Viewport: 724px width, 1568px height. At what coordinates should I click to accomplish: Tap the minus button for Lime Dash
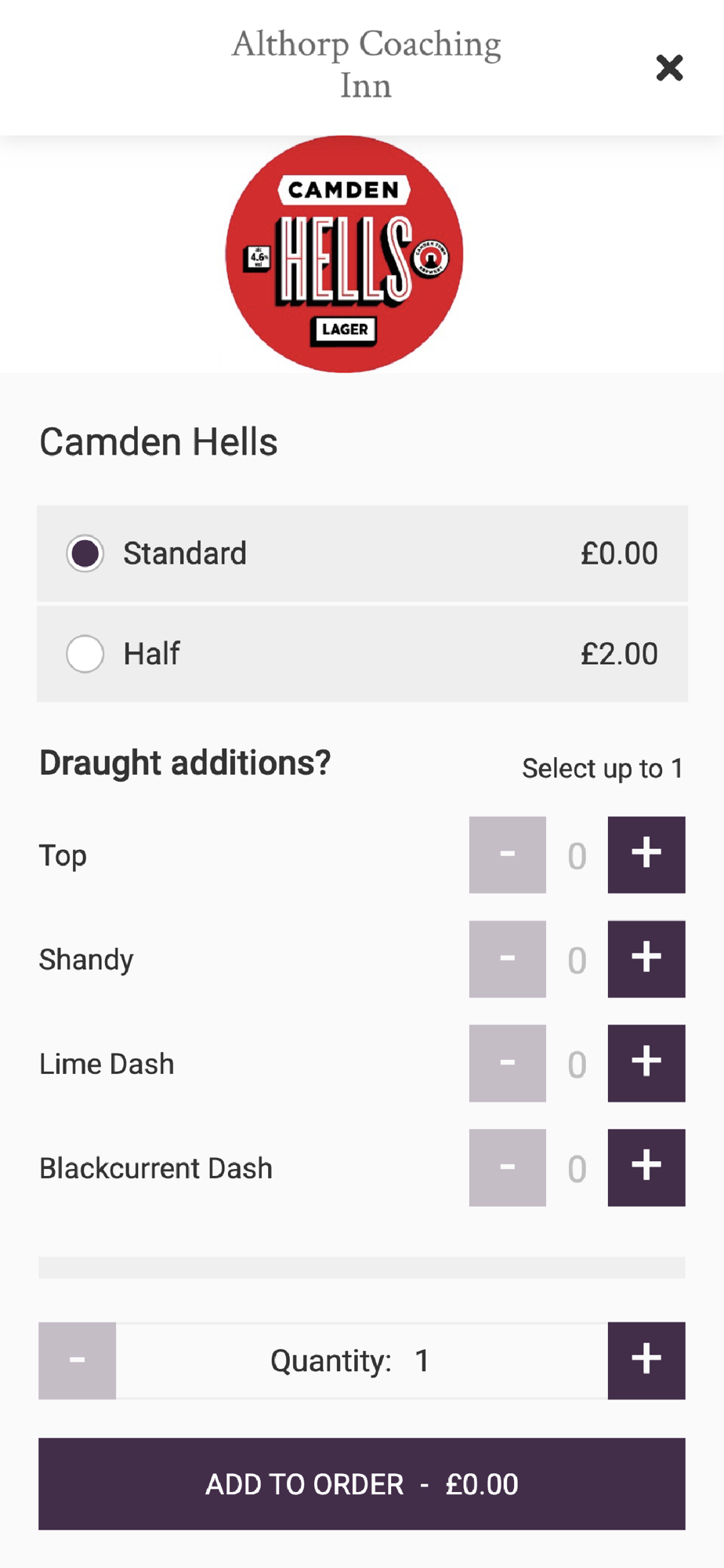pos(507,1063)
